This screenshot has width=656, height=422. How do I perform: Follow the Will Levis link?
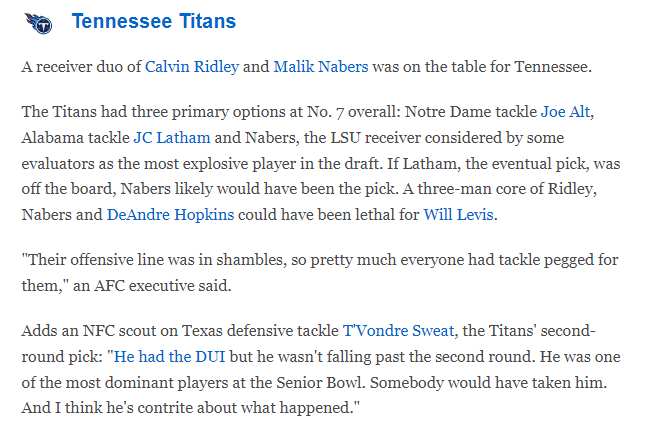click(452, 213)
